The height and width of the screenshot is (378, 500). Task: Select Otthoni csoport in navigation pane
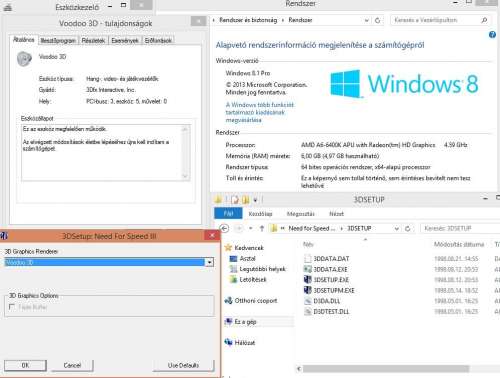click(x=256, y=301)
